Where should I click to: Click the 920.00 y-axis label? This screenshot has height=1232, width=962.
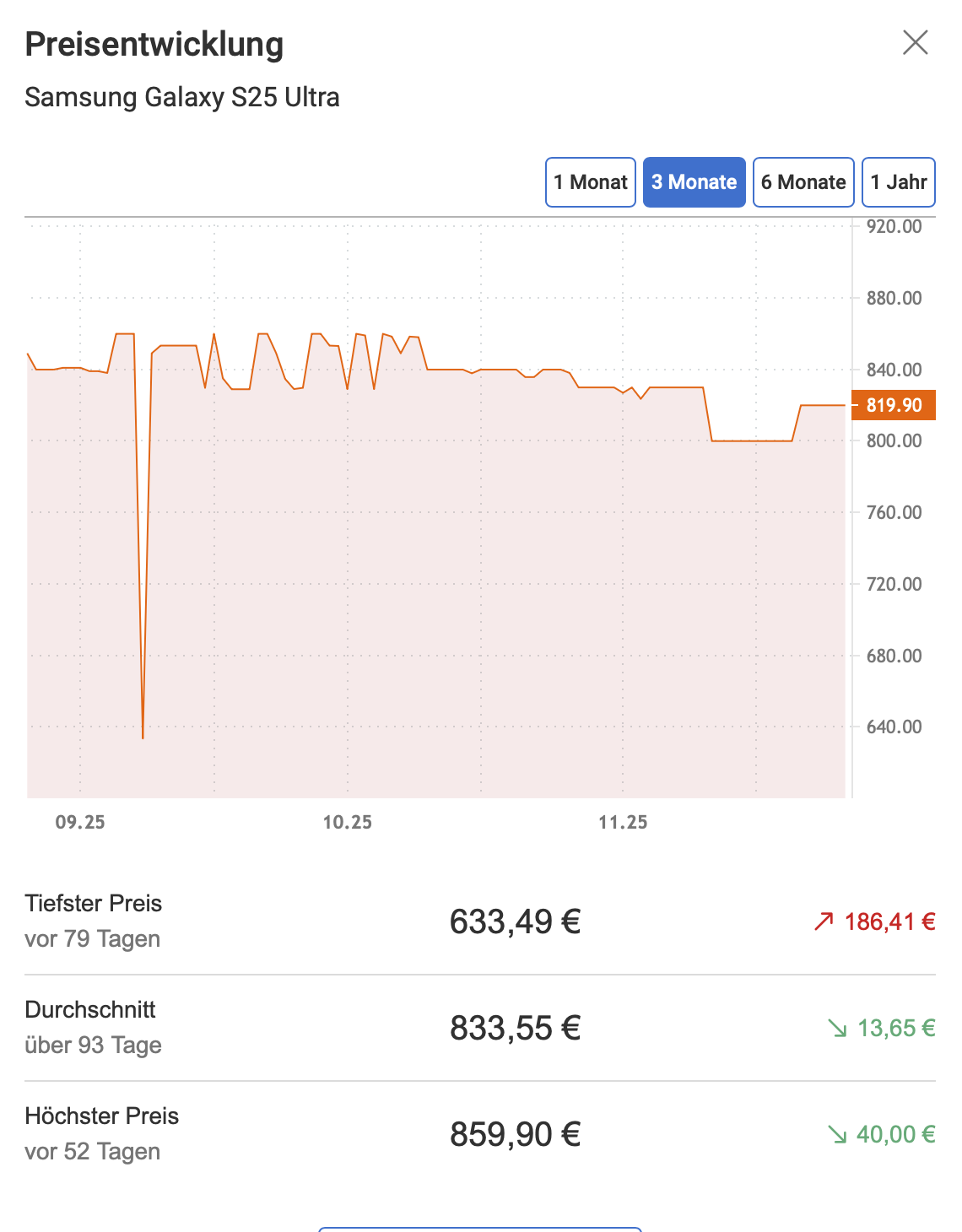click(894, 226)
